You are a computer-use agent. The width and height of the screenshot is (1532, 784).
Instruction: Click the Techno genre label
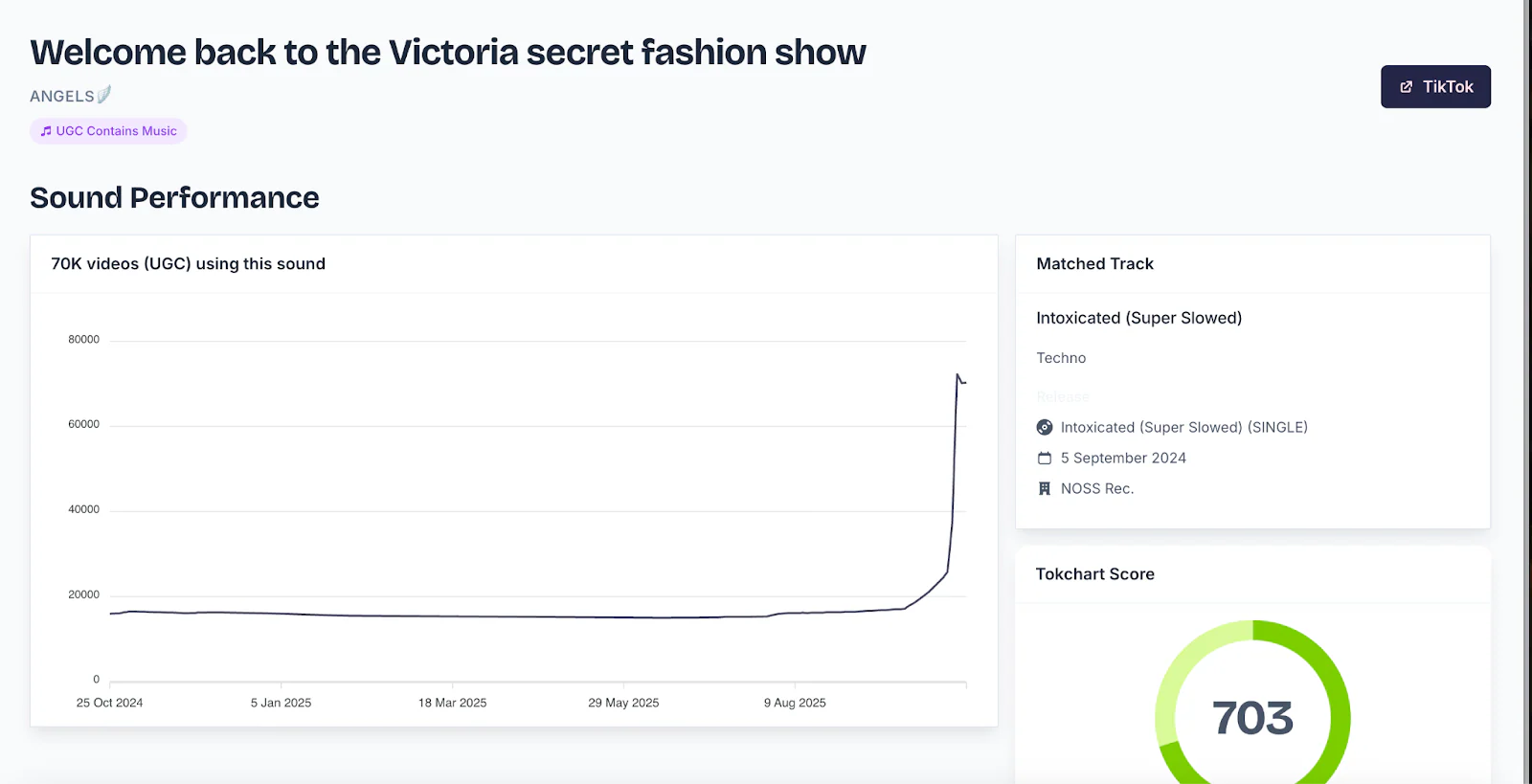1061,358
